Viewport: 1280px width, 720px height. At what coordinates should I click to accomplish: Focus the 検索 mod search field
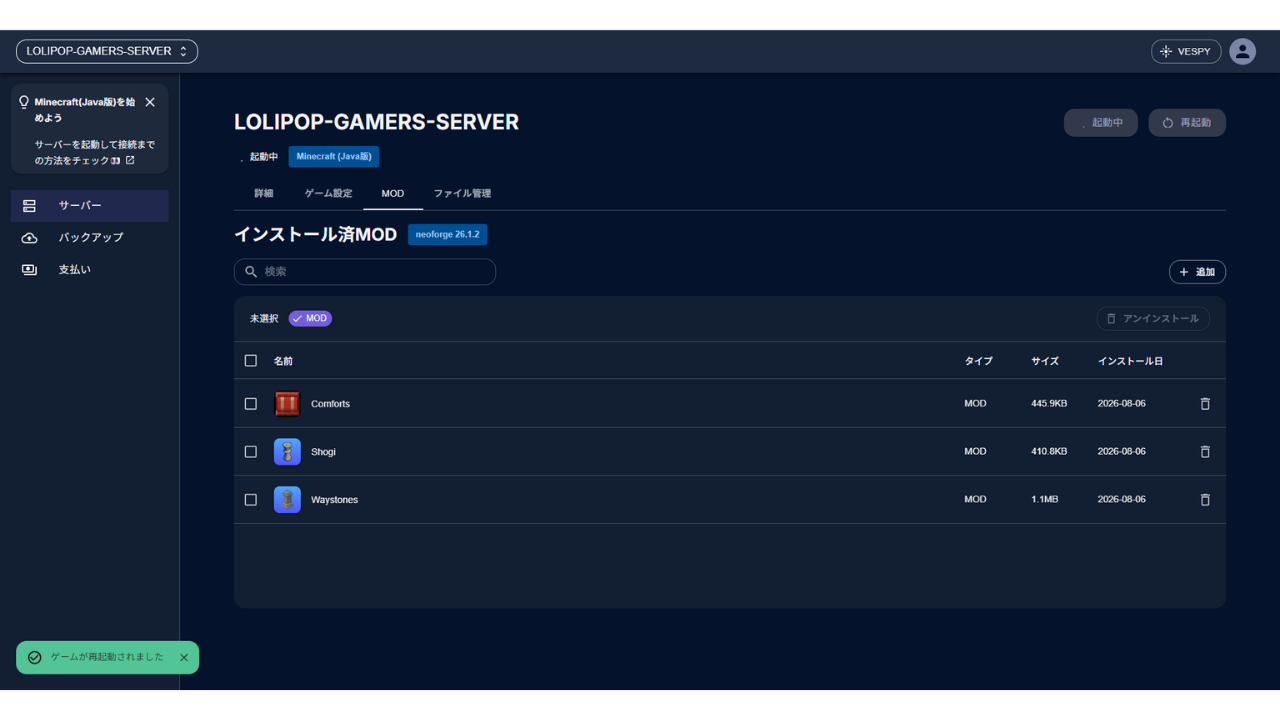[365, 272]
